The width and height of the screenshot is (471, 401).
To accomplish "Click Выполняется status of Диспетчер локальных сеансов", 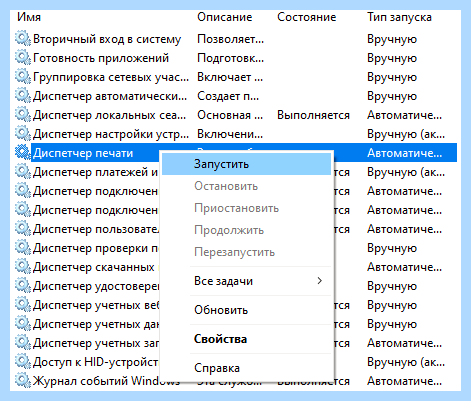I will (x=313, y=115).
